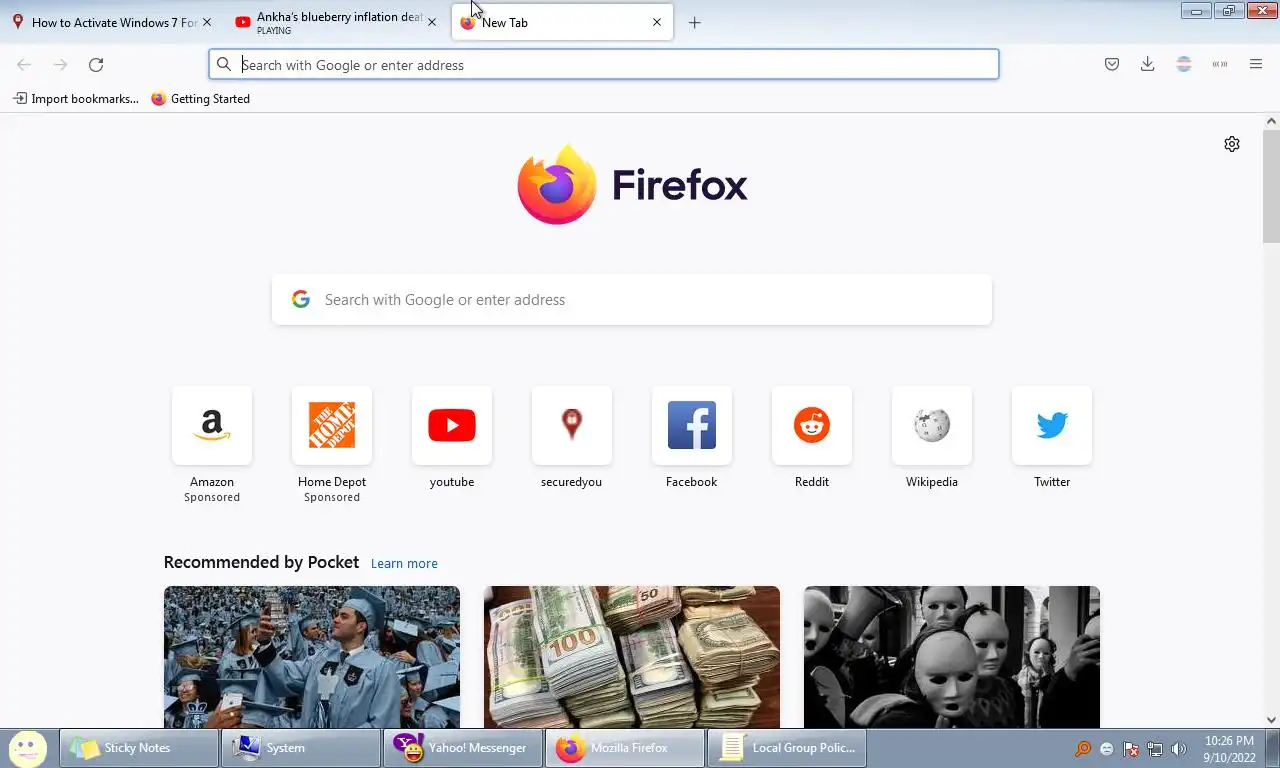The image size is (1280, 768).
Task: Click the orange magnifier tray icon
Action: [x=1083, y=748]
